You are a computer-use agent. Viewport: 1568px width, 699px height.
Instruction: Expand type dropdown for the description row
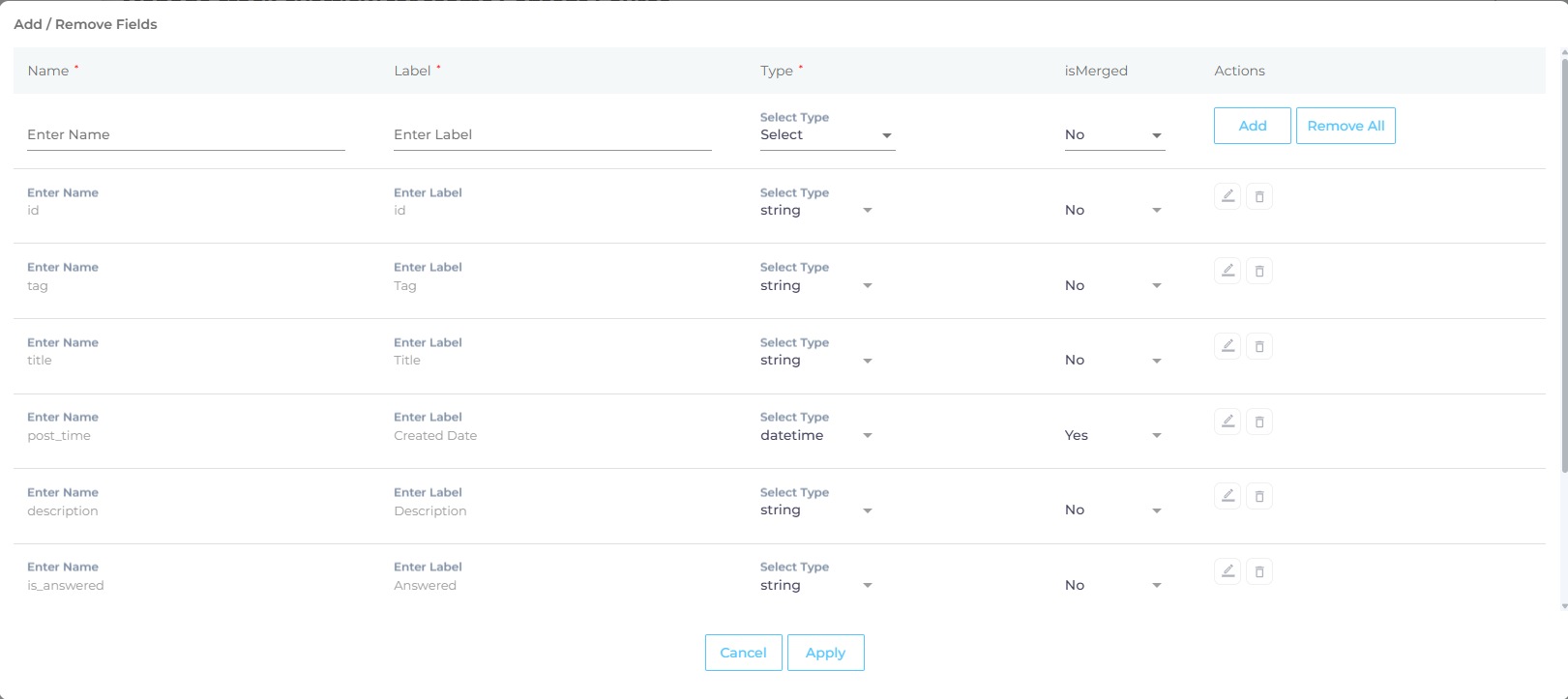pyautogui.click(x=816, y=510)
